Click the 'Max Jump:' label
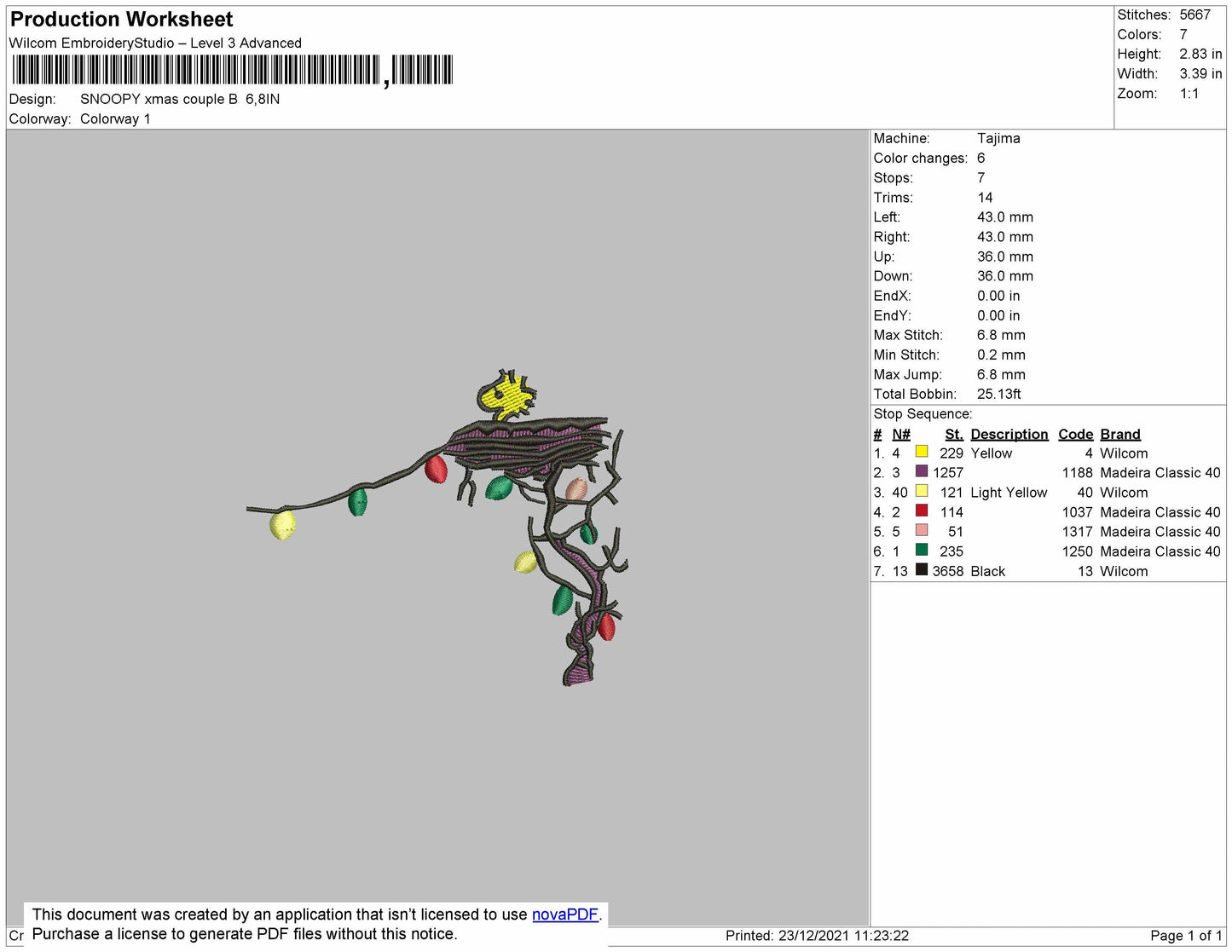Viewport: 1232px width, 952px height. [908, 374]
